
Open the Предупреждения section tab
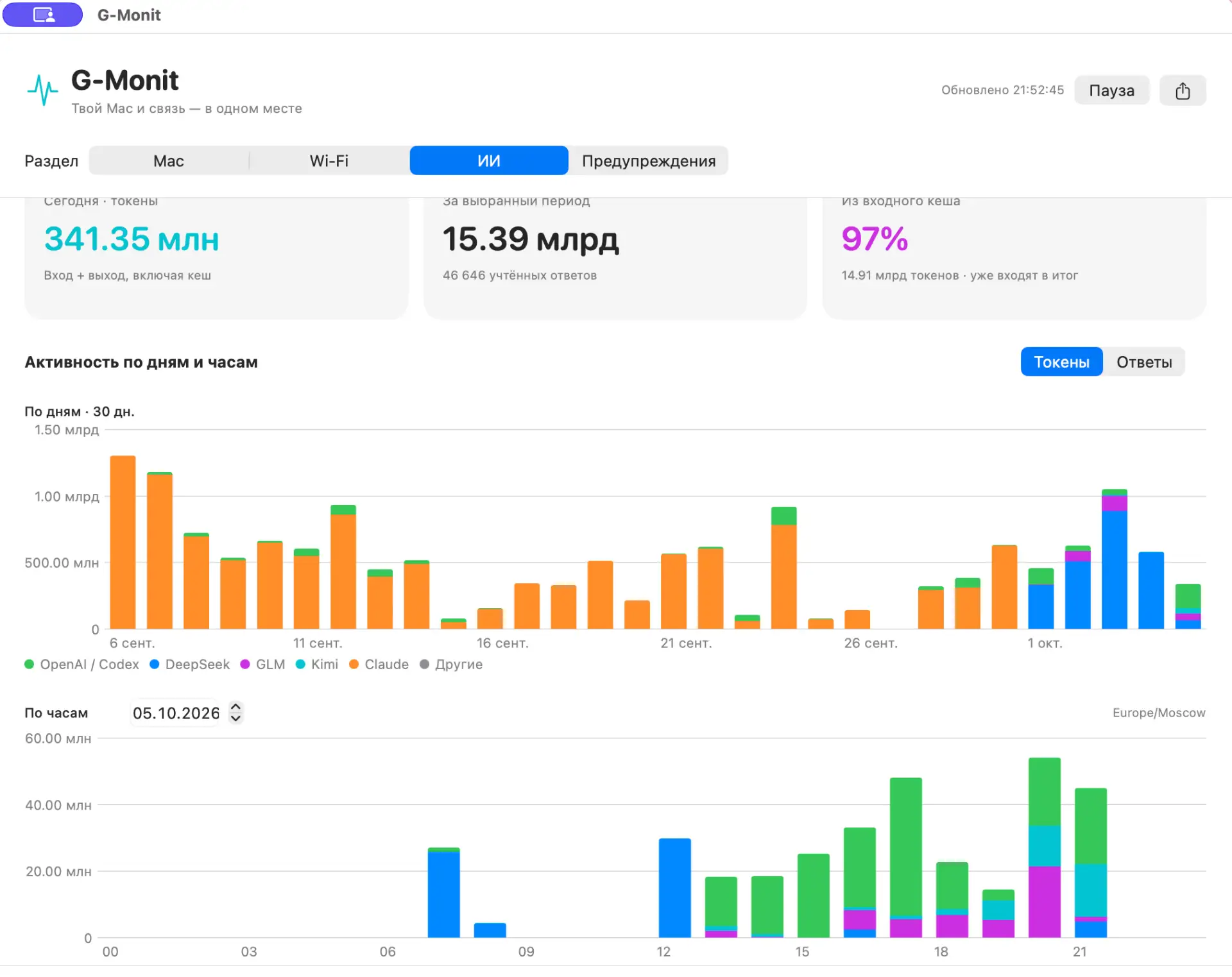coord(649,160)
